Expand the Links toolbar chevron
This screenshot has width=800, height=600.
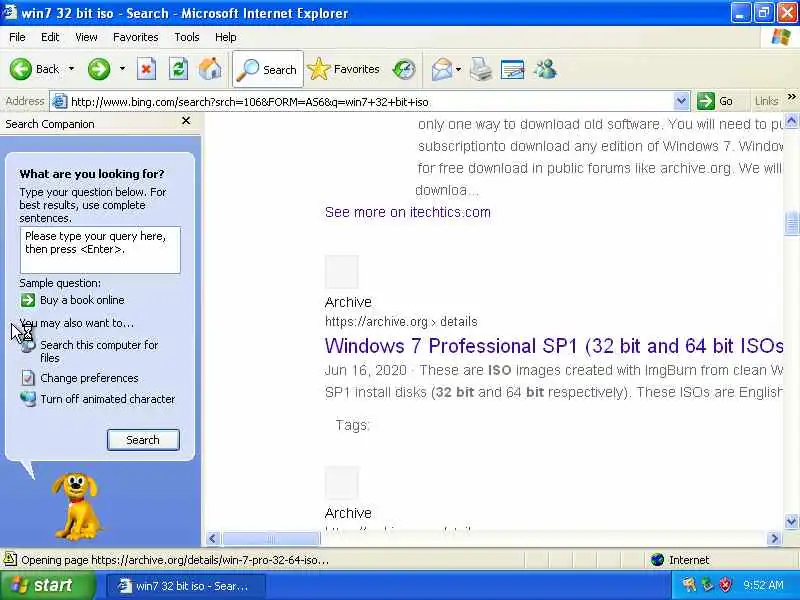tap(791, 96)
